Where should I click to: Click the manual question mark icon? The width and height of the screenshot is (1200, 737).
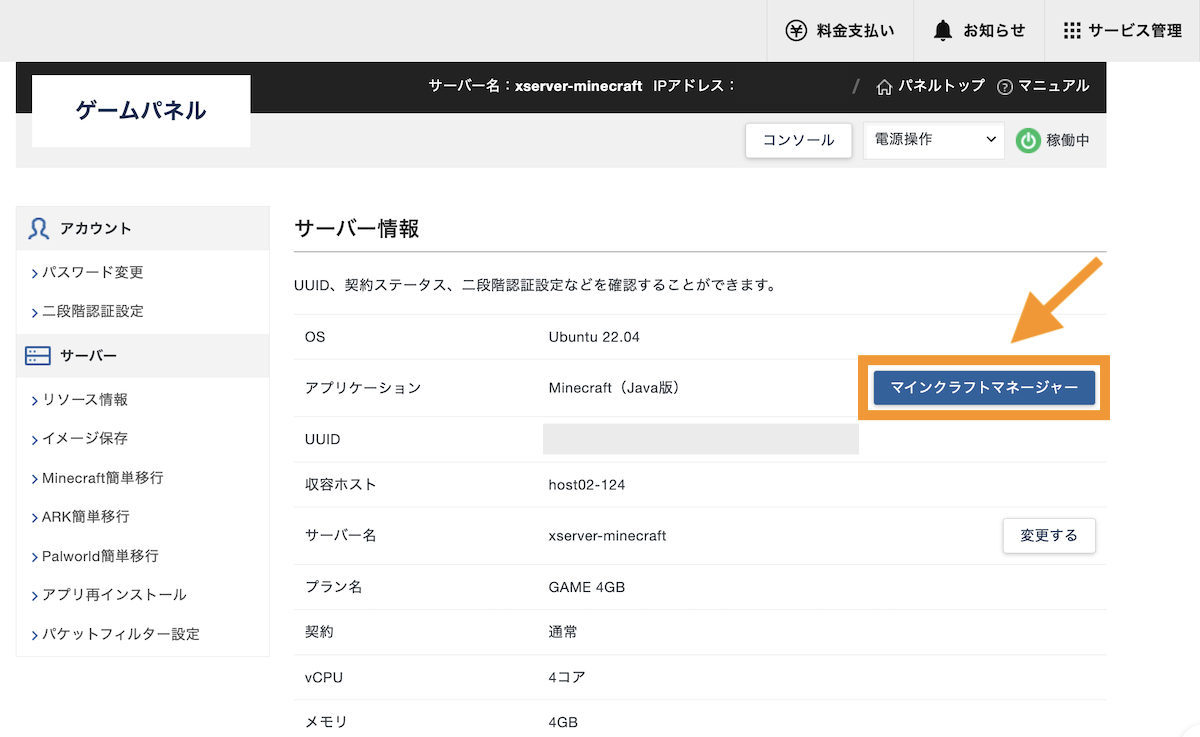(1005, 87)
